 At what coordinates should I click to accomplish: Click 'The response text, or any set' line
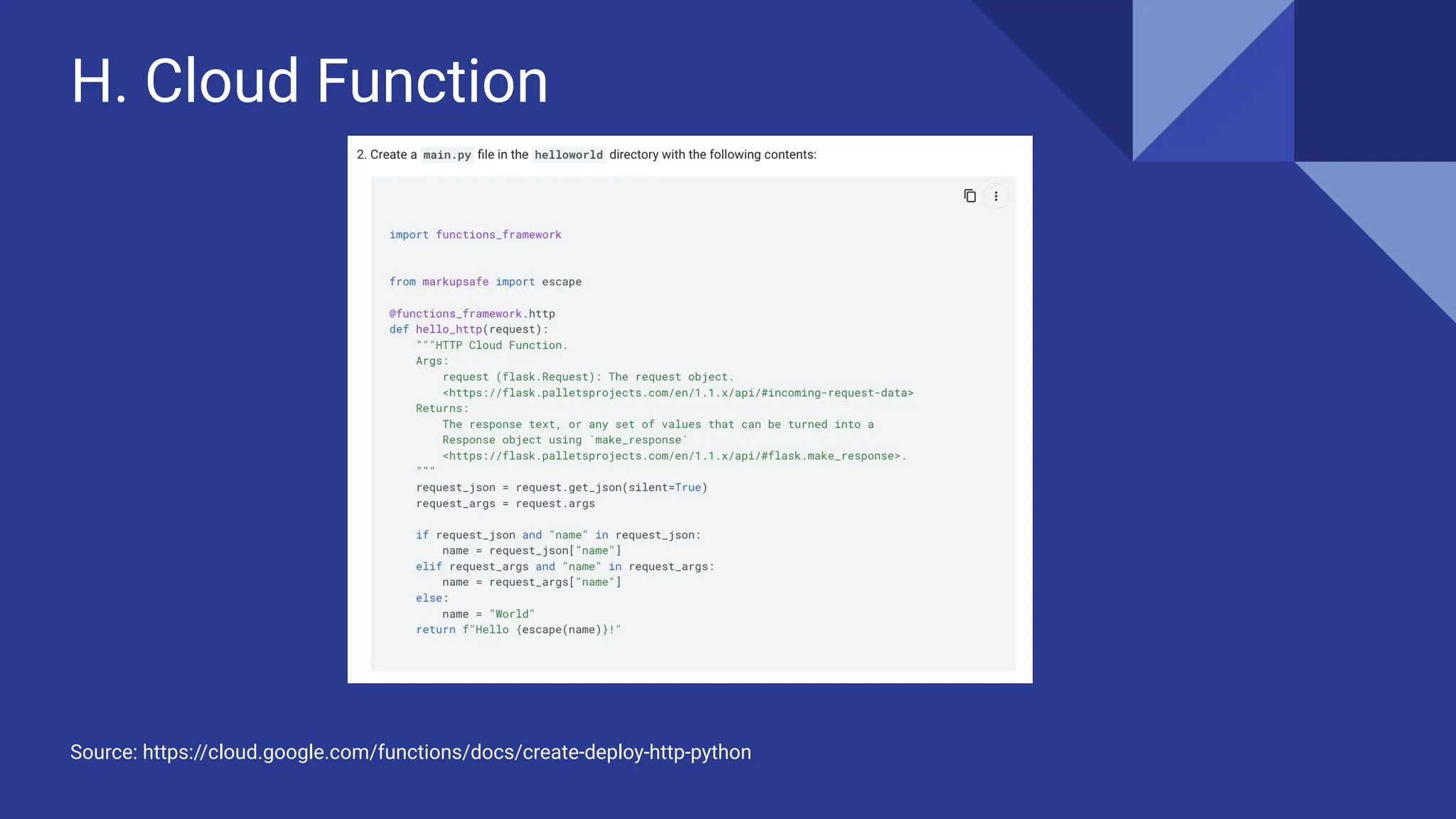pyautogui.click(x=658, y=424)
